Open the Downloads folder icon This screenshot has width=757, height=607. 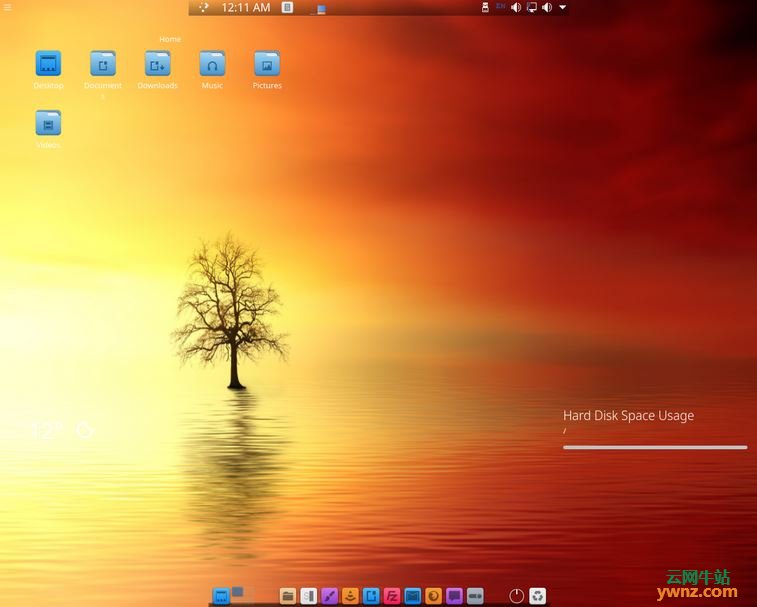tap(157, 64)
